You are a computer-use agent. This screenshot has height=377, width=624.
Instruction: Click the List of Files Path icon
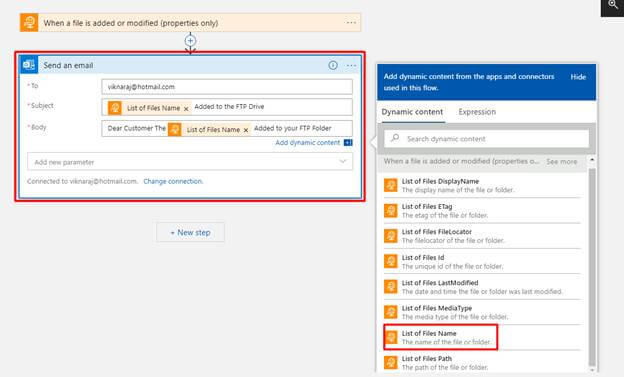point(391,363)
